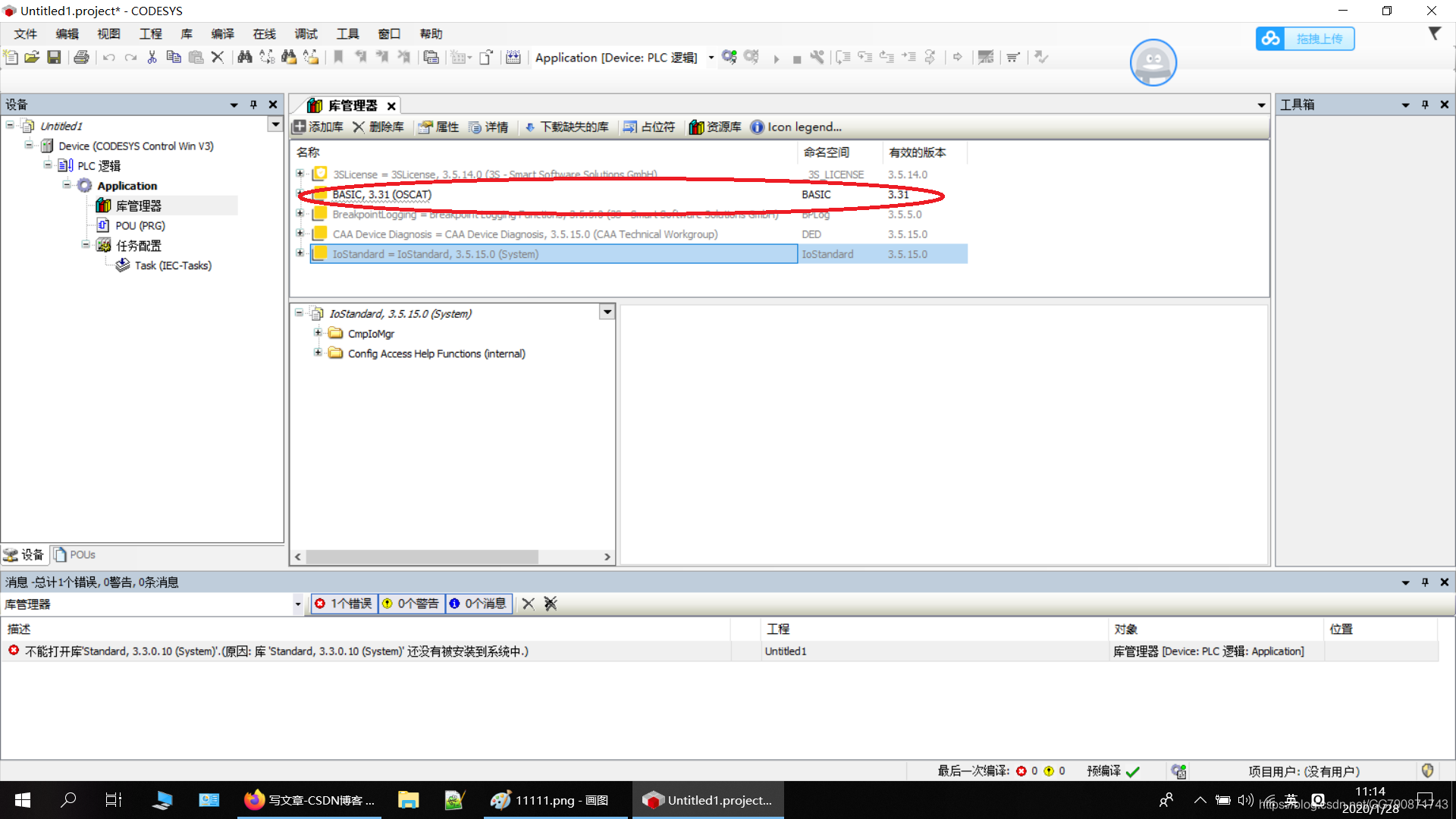
Task: Open the 编译 menu
Action: point(223,33)
